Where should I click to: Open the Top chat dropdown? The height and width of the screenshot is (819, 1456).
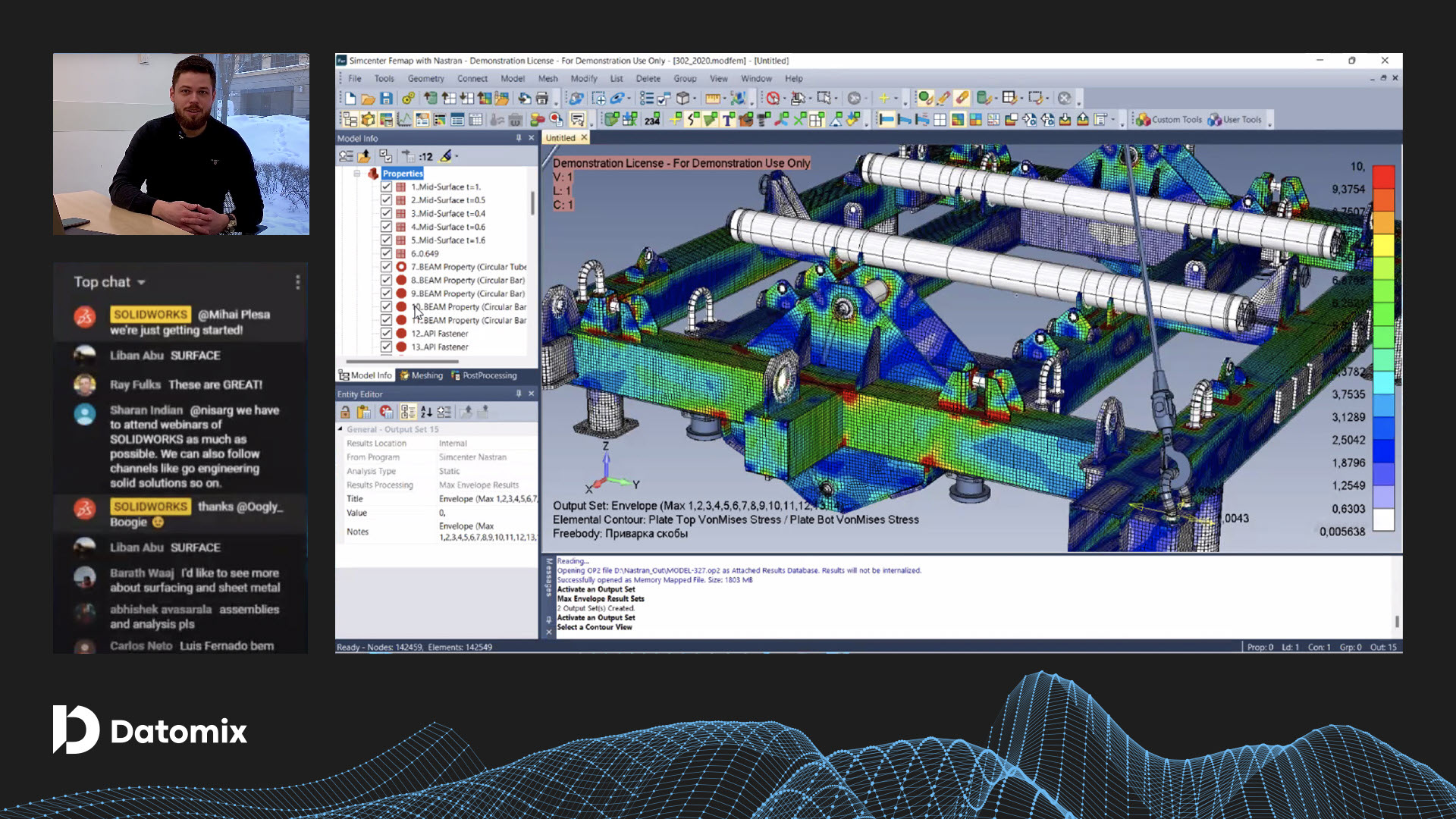(x=109, y=282)
